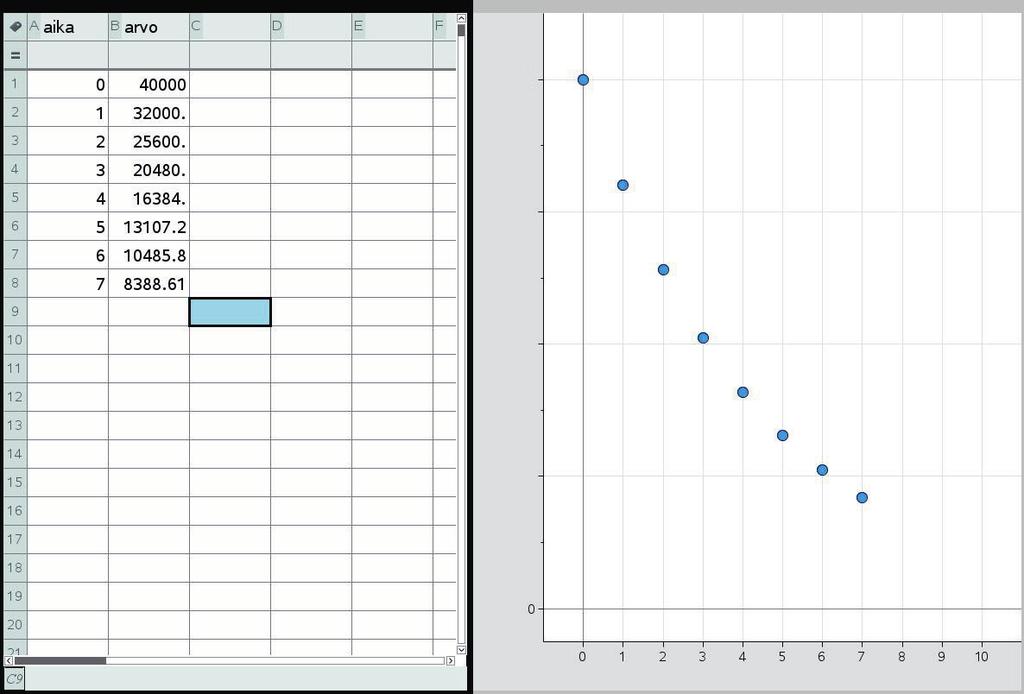Click cell D1 in the first row
This screenshot has width=1024, height=694.
click(x=311, y=84)
